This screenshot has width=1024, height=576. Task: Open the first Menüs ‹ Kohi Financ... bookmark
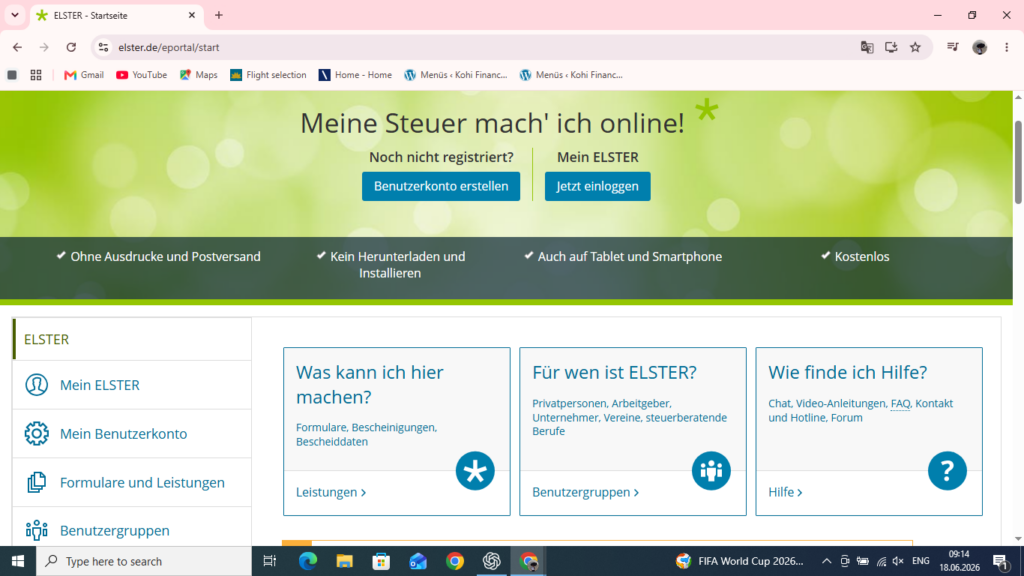456,75
